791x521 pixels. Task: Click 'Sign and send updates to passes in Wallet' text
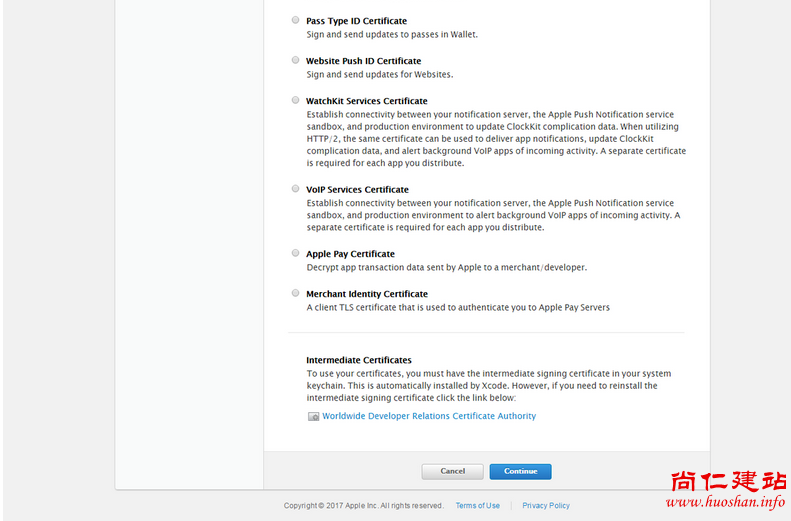click(x=392, y=34)
